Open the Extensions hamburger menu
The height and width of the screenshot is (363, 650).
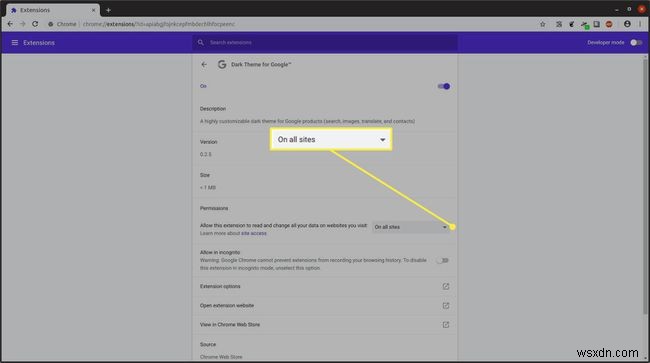tap(15, 43)
